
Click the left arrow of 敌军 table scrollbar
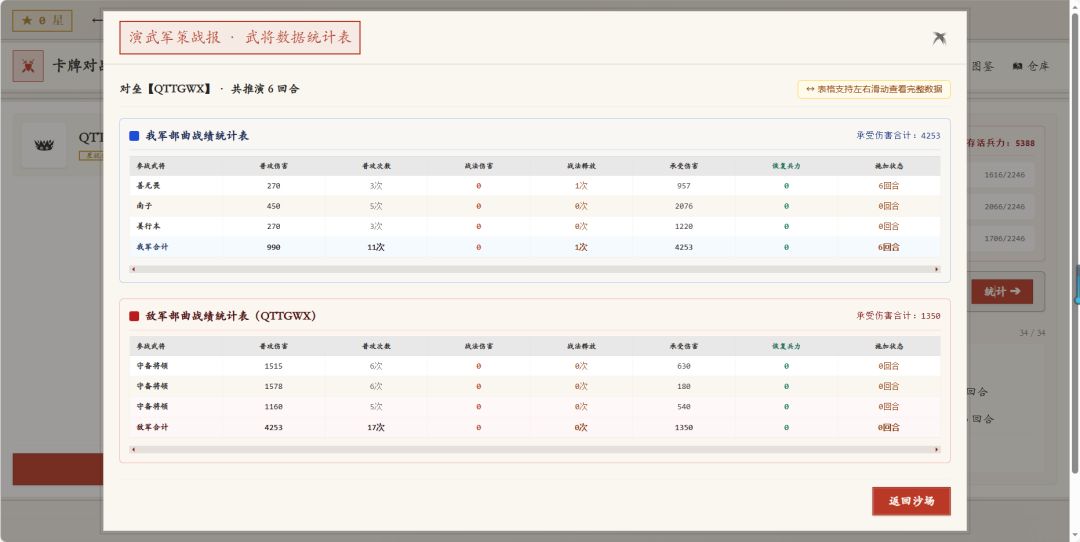pos(133,450)
